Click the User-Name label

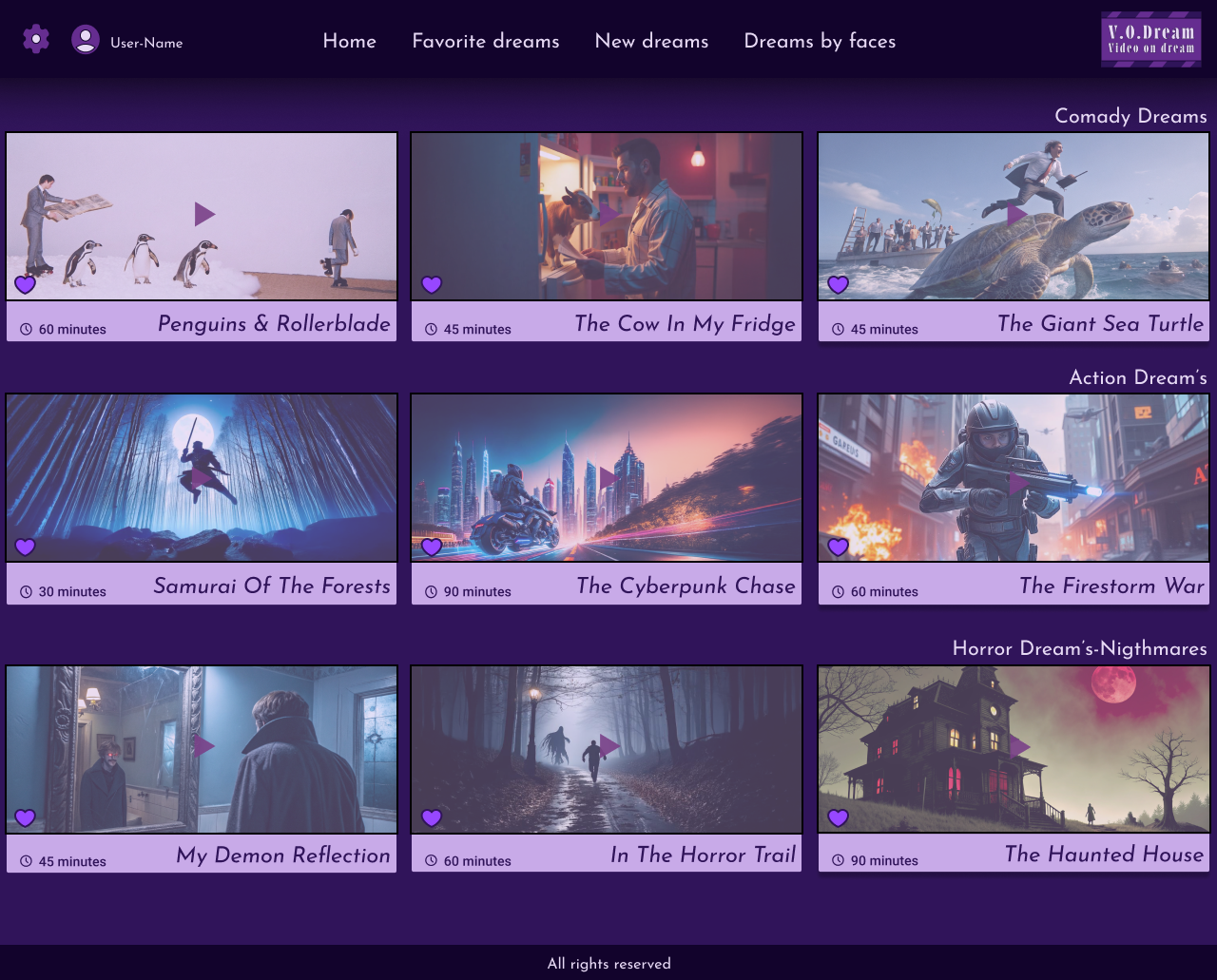pyautogui.click(x=146, y=43)
